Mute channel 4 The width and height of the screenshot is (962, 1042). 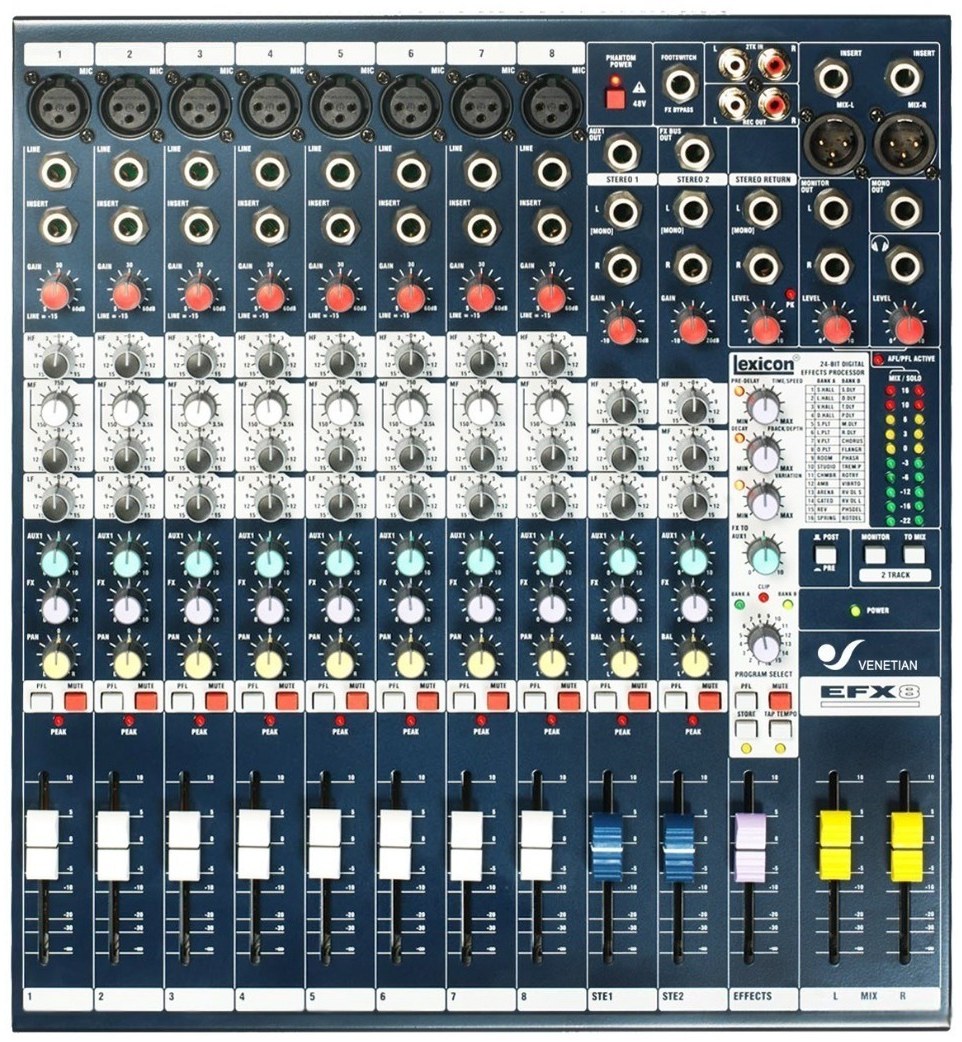(x=287, y=700)
